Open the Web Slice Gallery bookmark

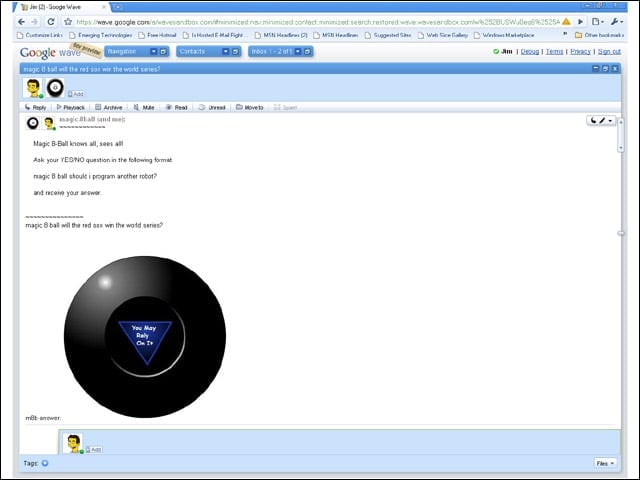pos(443,36)
